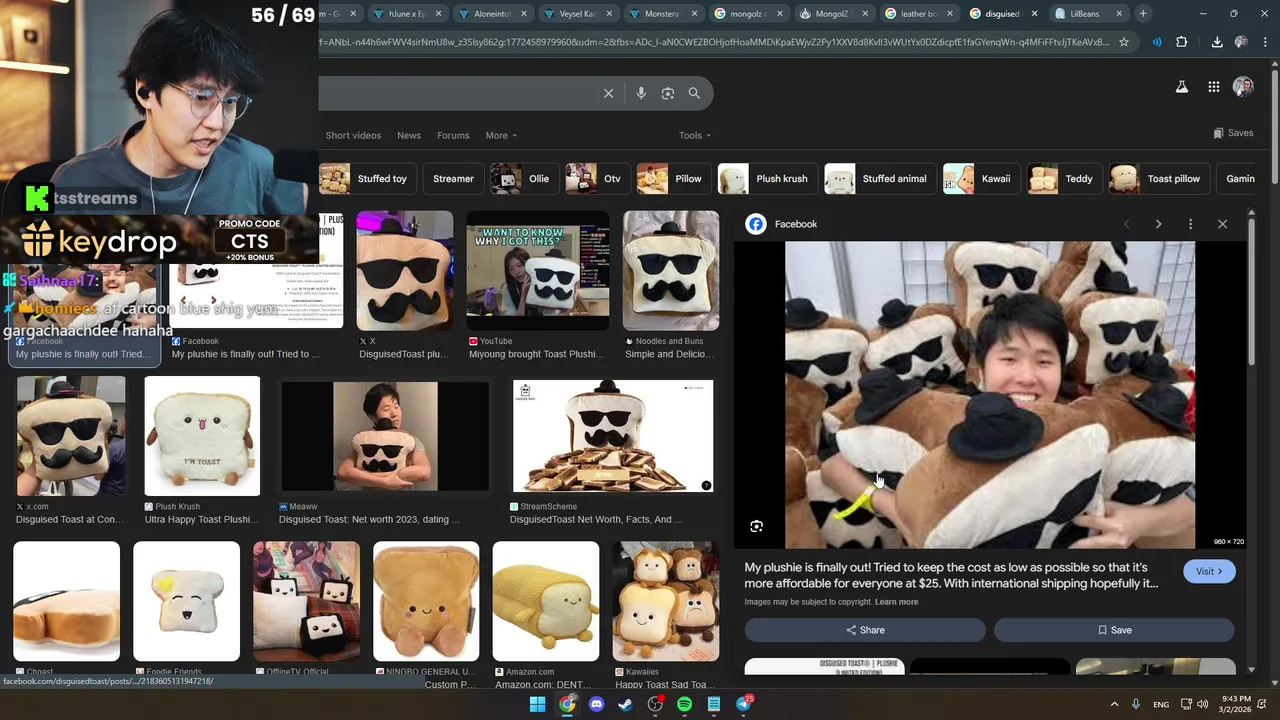Viewport: 1280px width, 720px height.
Task: Bookmark this page with the star icon
Action: (1124, 42)
